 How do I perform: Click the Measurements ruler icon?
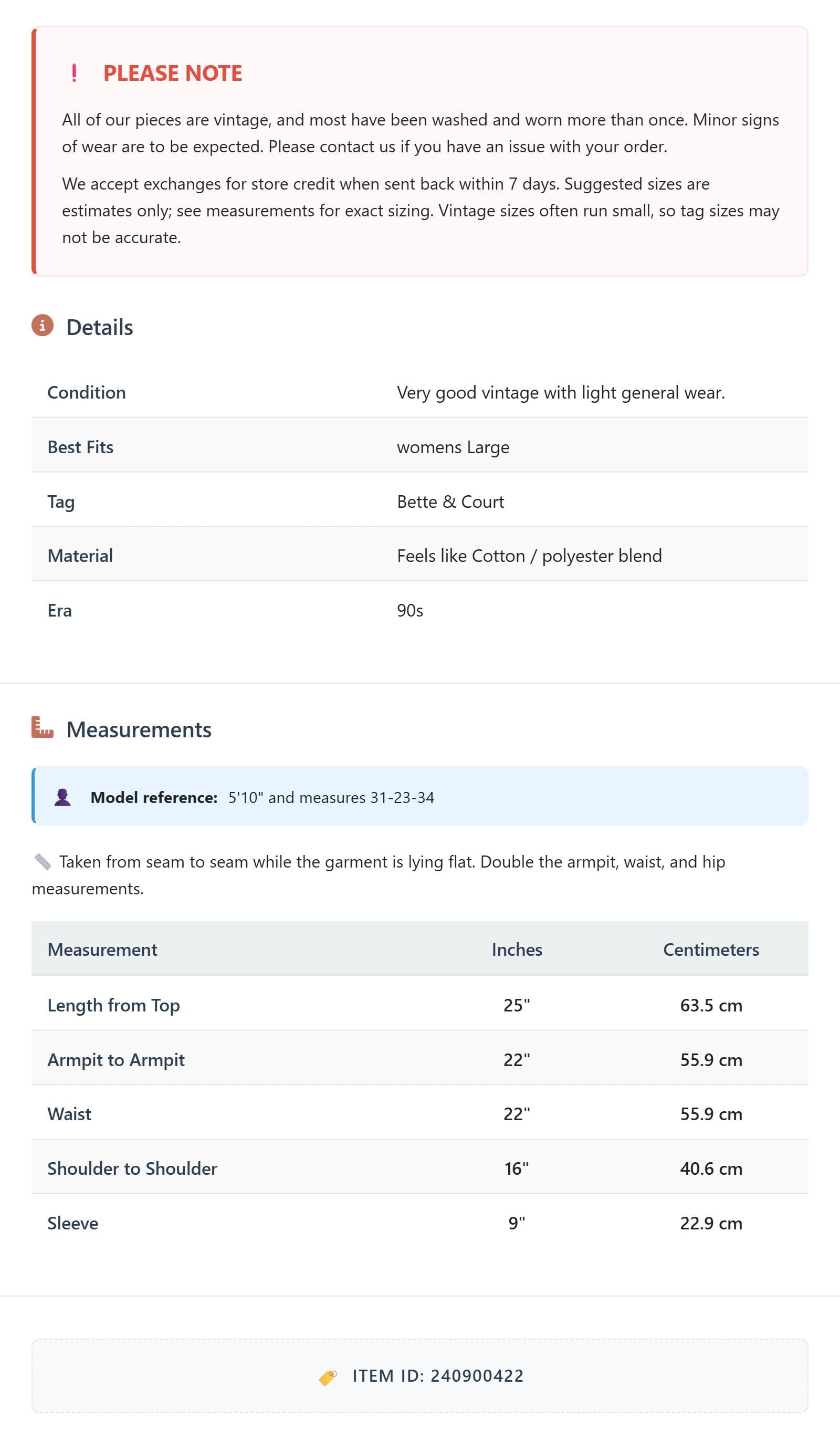(x=43, y=727)
